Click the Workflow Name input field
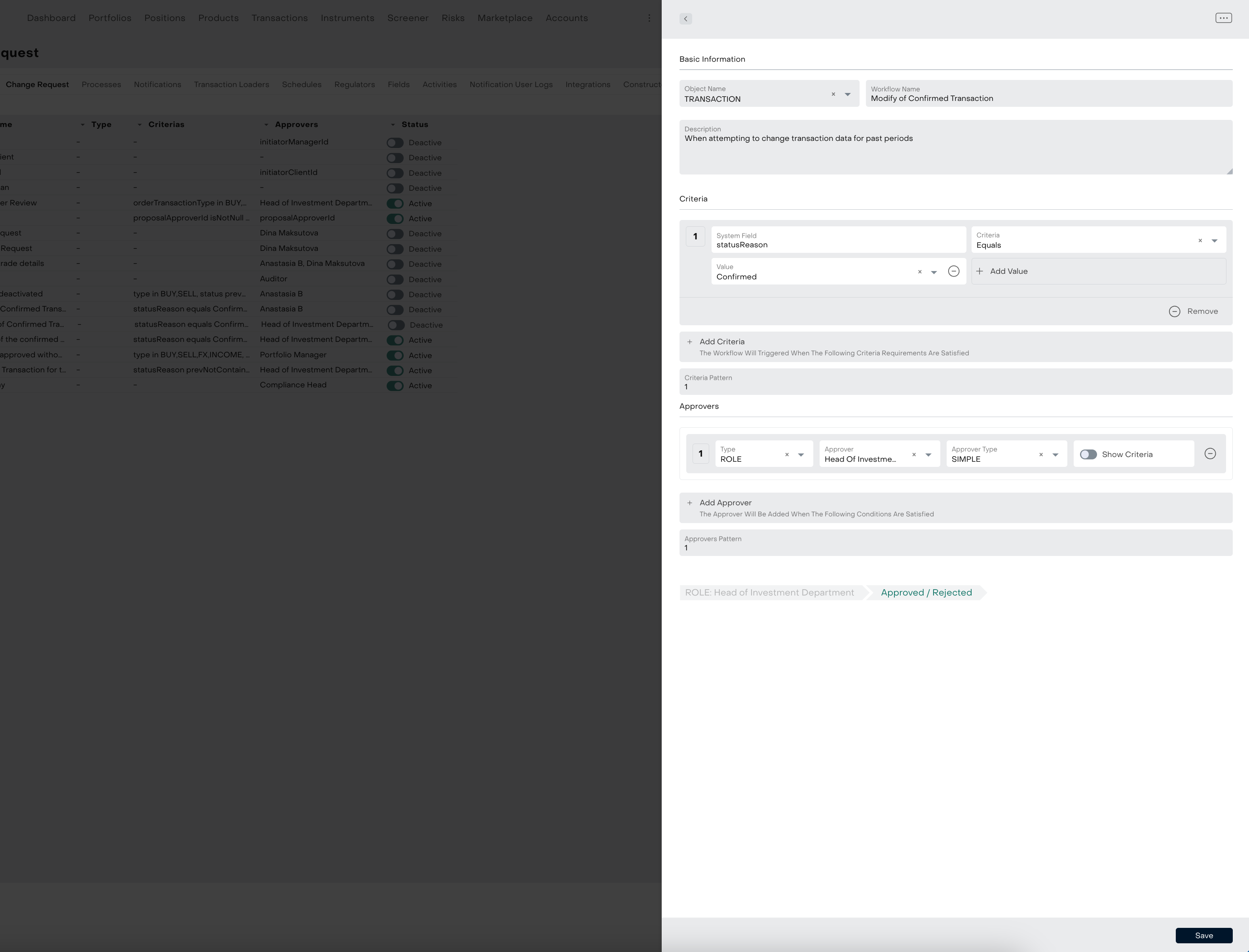1249x952 pixels. coord(1048,99)
